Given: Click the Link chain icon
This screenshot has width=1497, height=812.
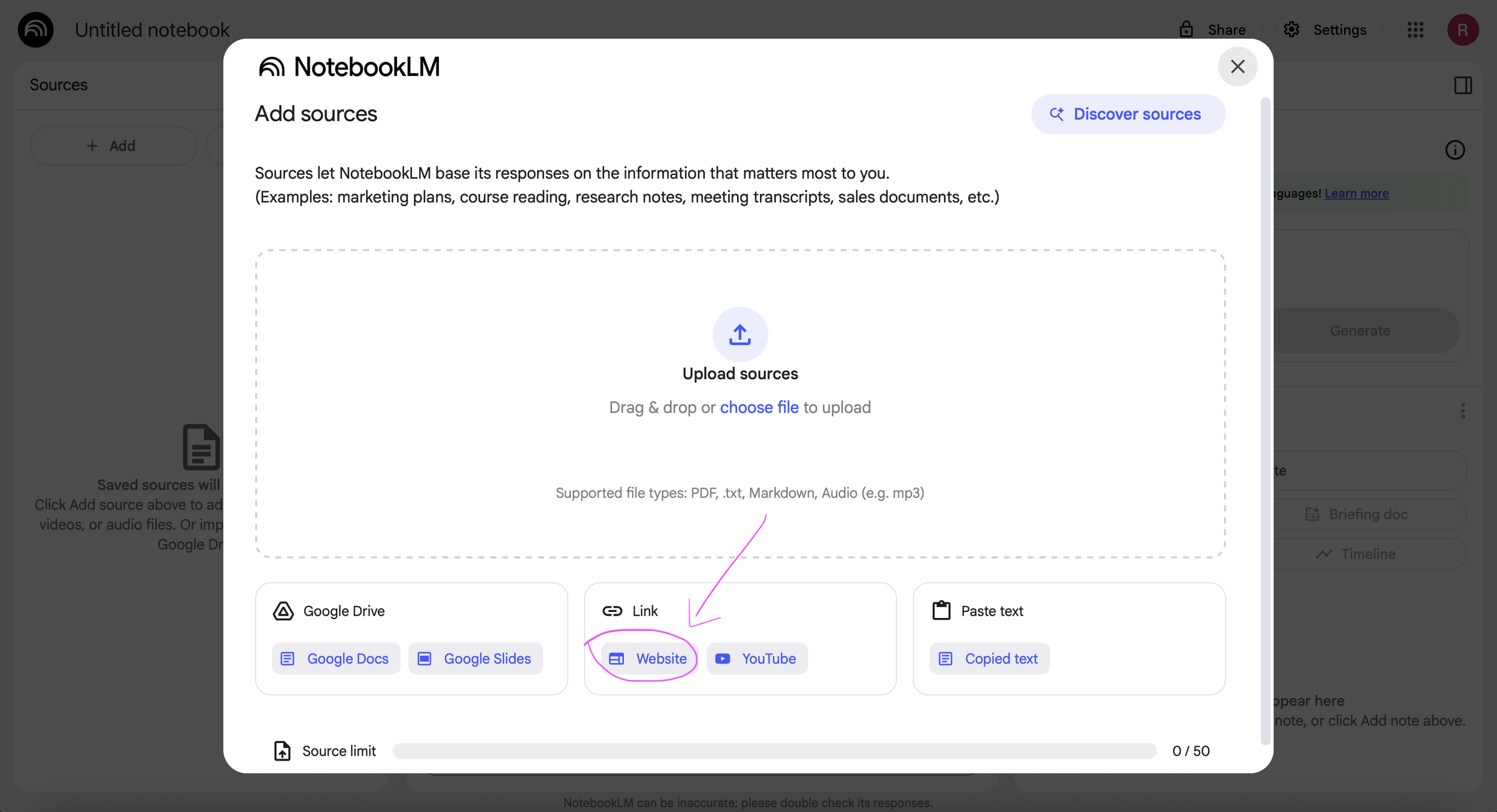Looking at the screenshot, I should click(612, 611).
